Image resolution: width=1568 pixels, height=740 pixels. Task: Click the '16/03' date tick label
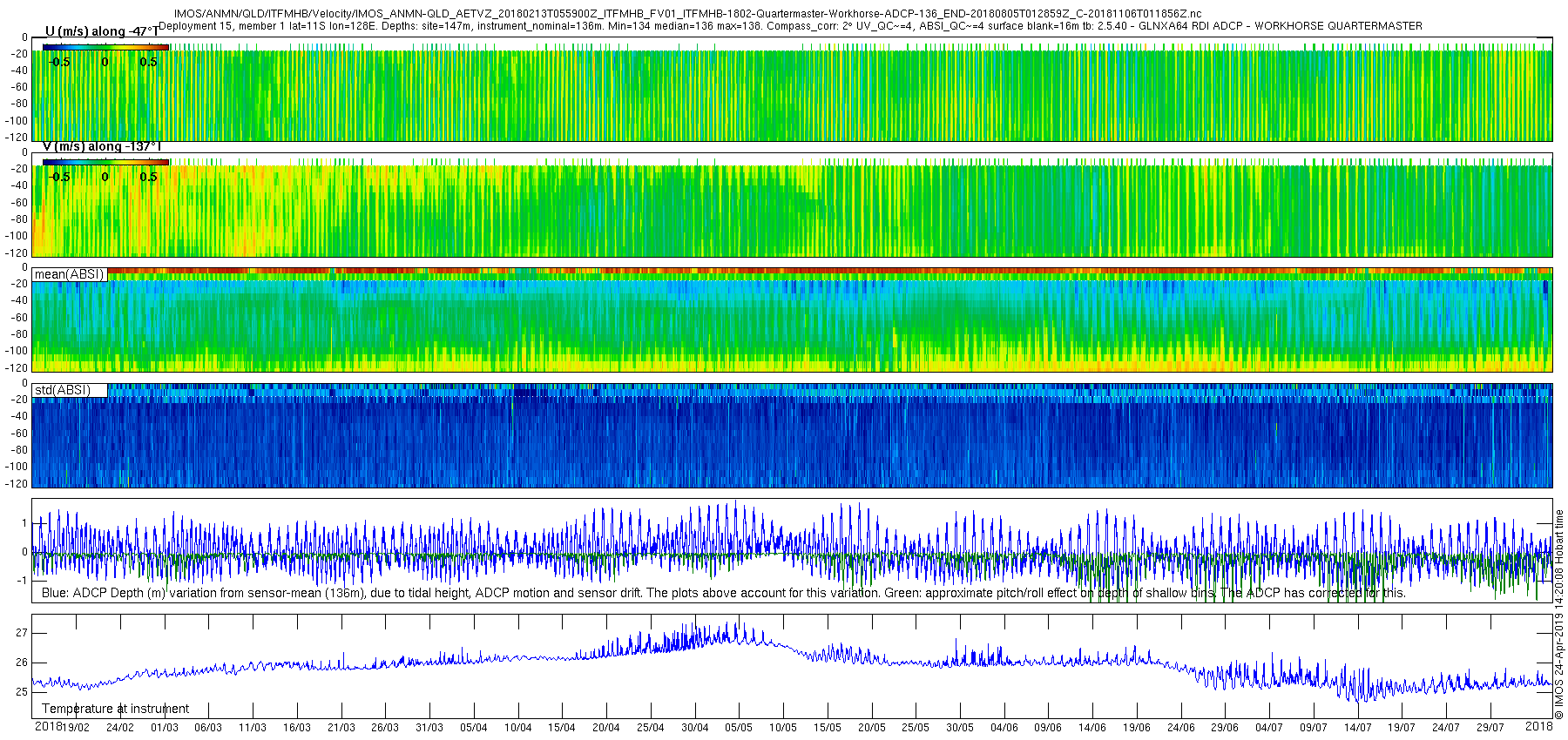pos(296,728)
